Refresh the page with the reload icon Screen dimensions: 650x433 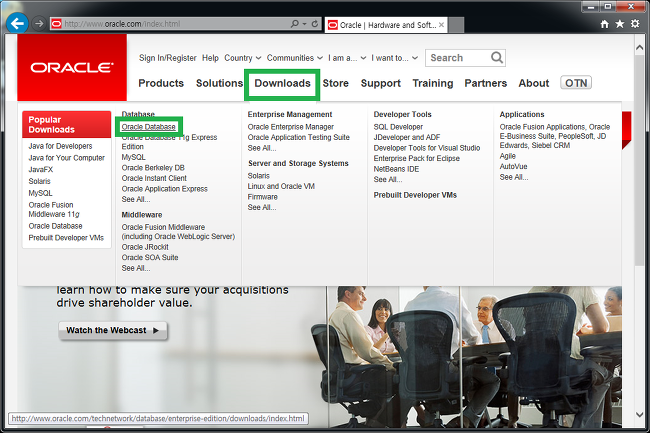click(315, 24)
